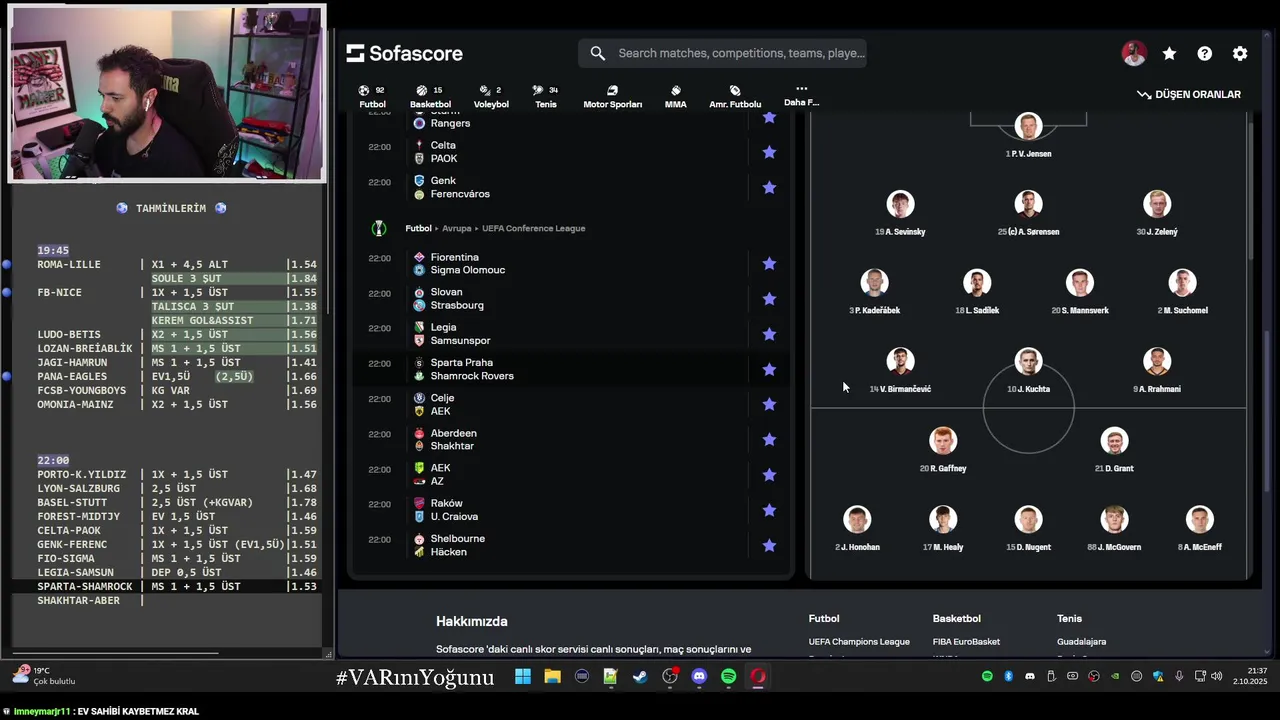Open the user profile avatar
This screenshot has height=720, width=1280.
pyautogui.click(x=1133, y=54)
